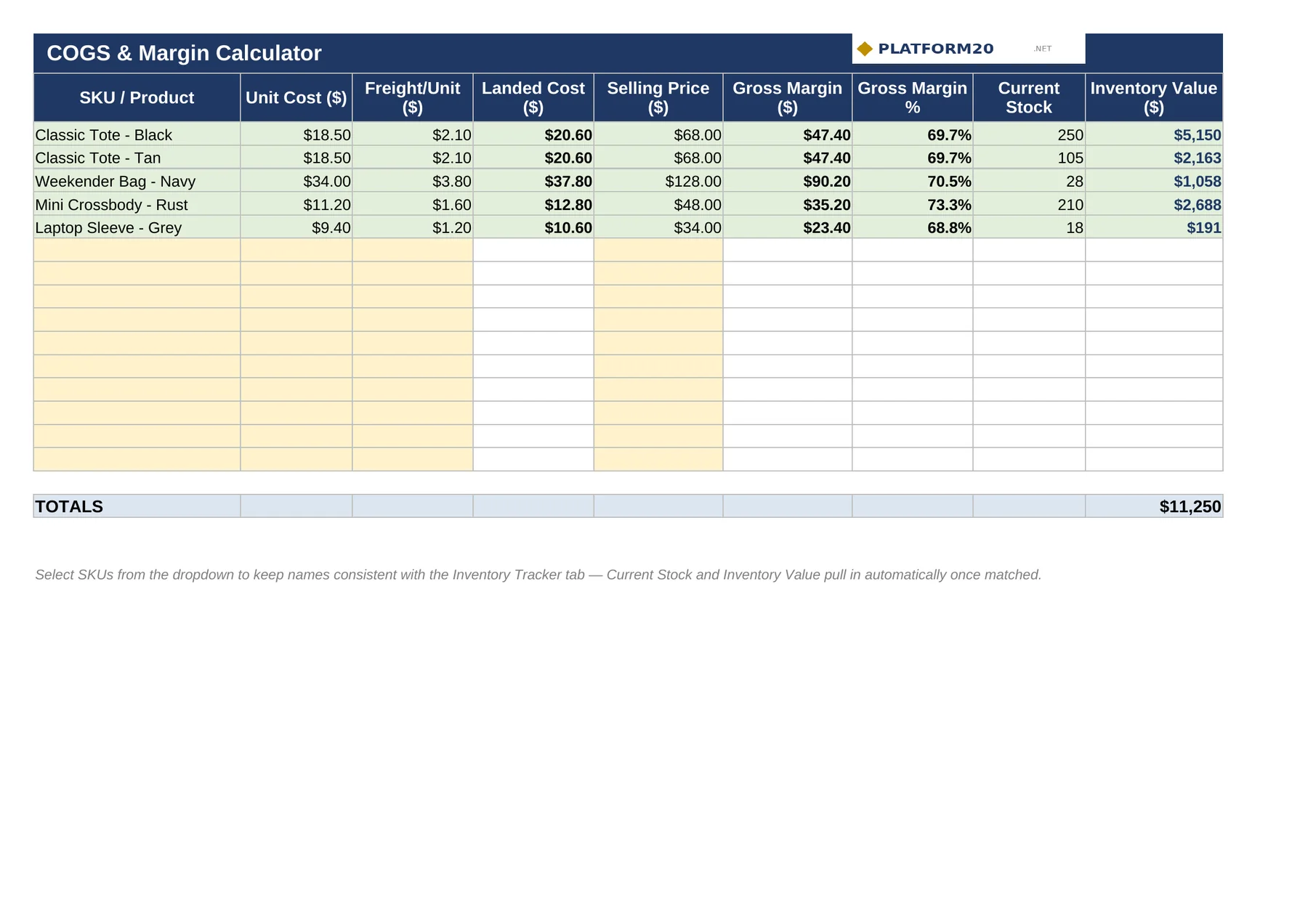Viewport: 1308px width, 924px height.
Task: Click the Inventory Value ($) column header
Action: point(1154,97)
